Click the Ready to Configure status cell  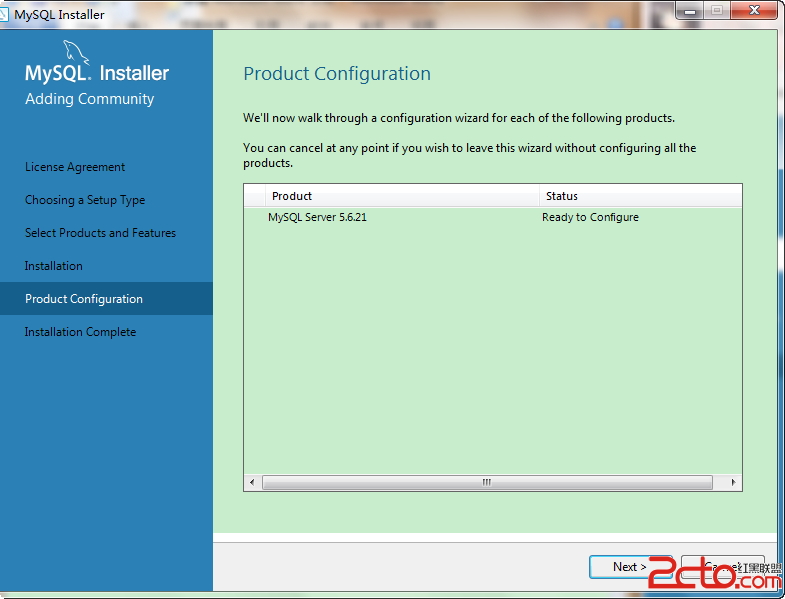(590, 217)
